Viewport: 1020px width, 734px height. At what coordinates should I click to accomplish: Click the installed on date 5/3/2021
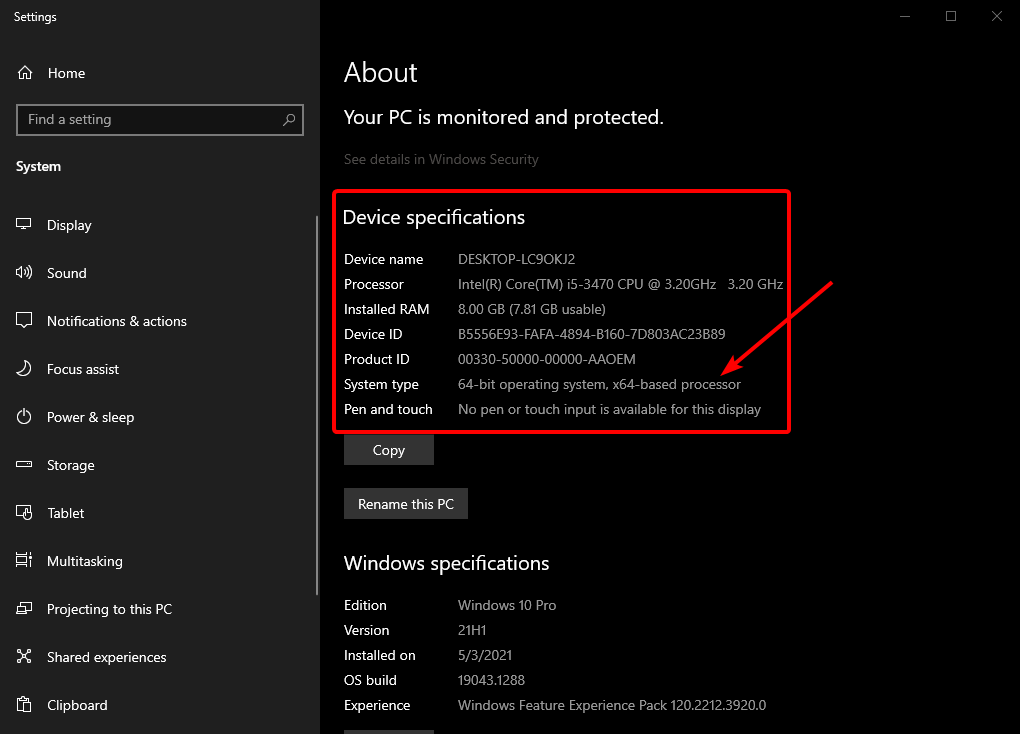pos(485,655)
